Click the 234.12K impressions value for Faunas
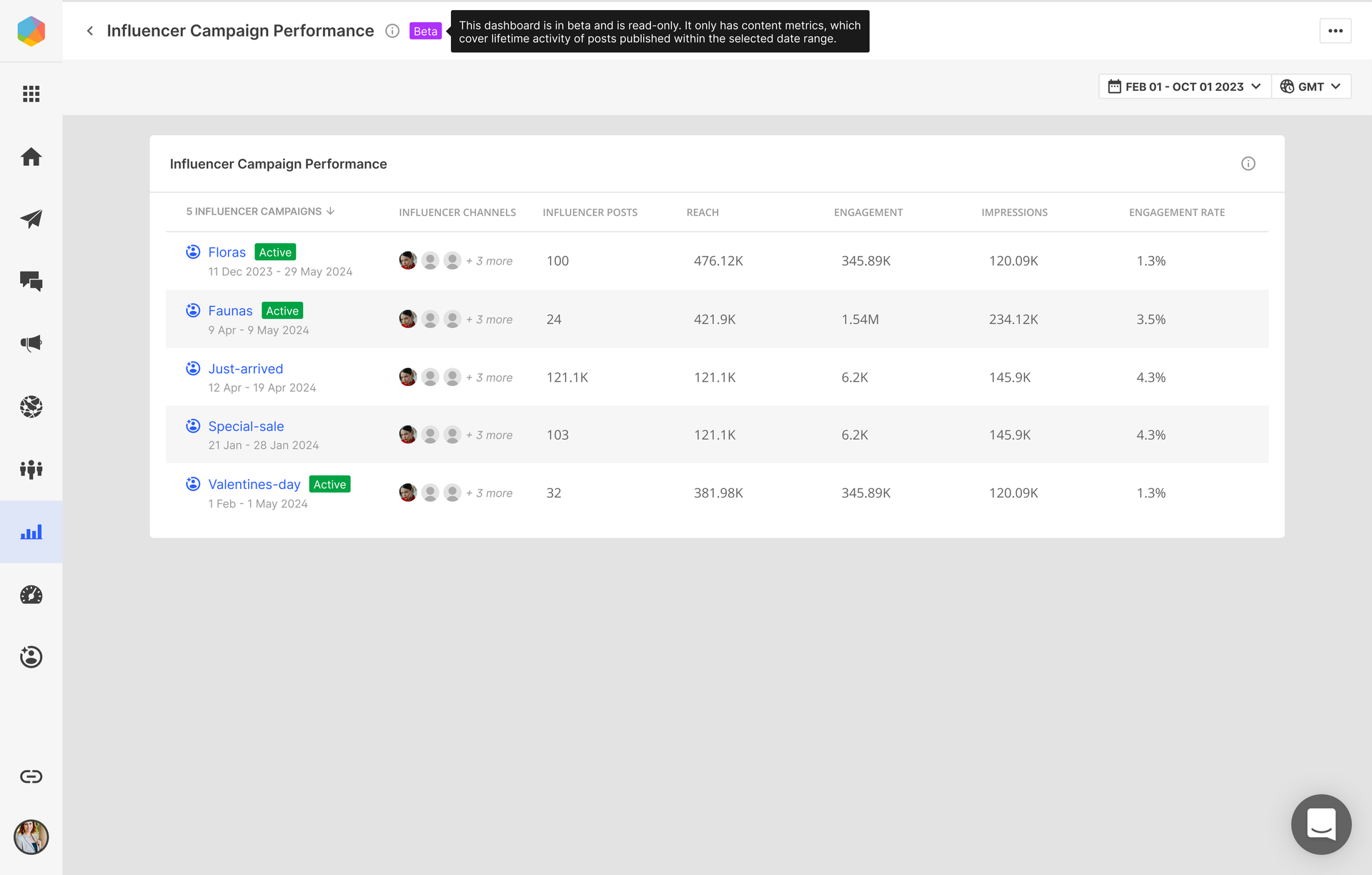The image size is (1372, 875). (x=1013, y=320)
